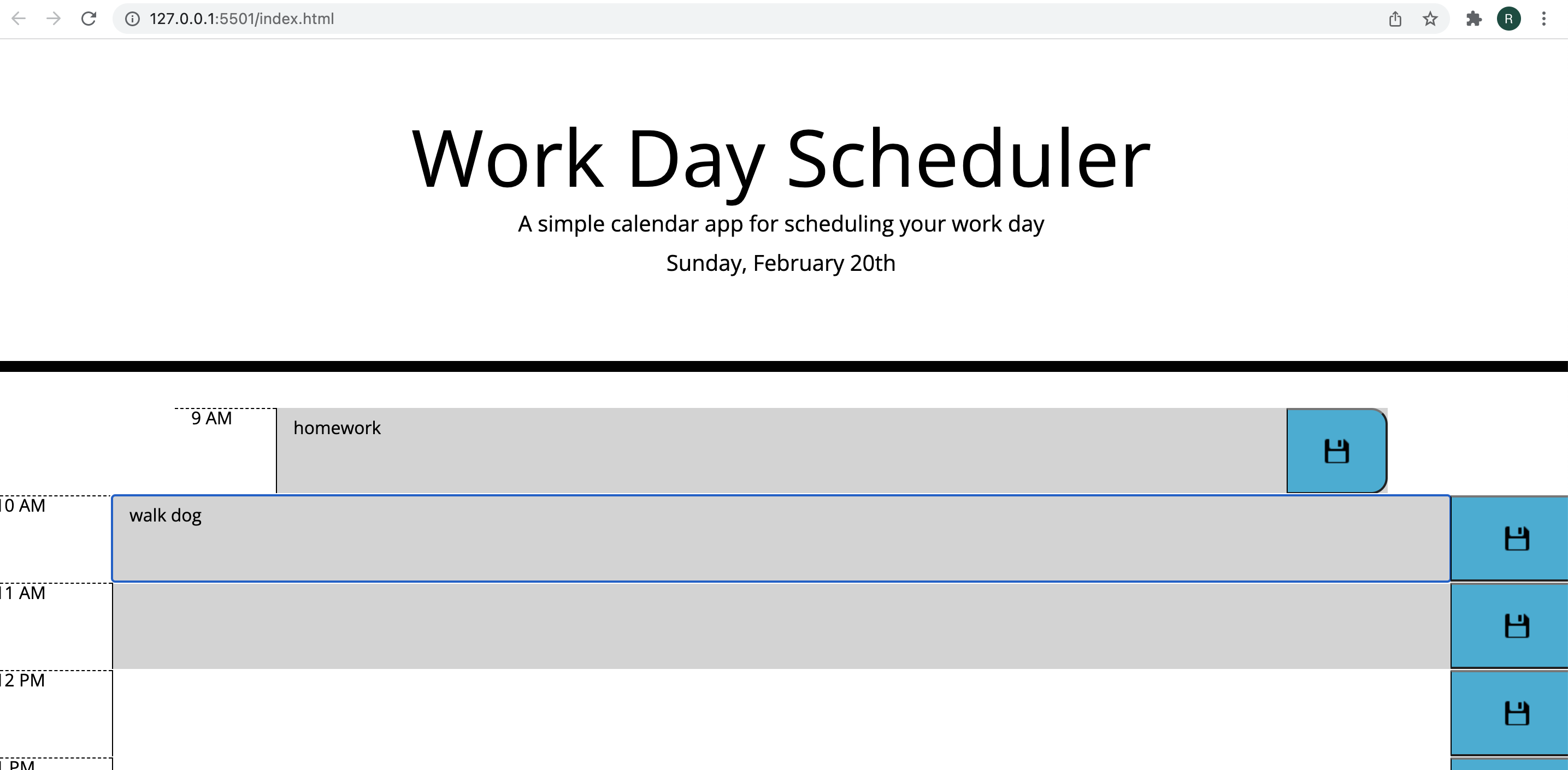Screen dimensions: 1568x770
Task: Save the 9 AM homework entry
Action: pyautogui.click(x=1336, y=449)
